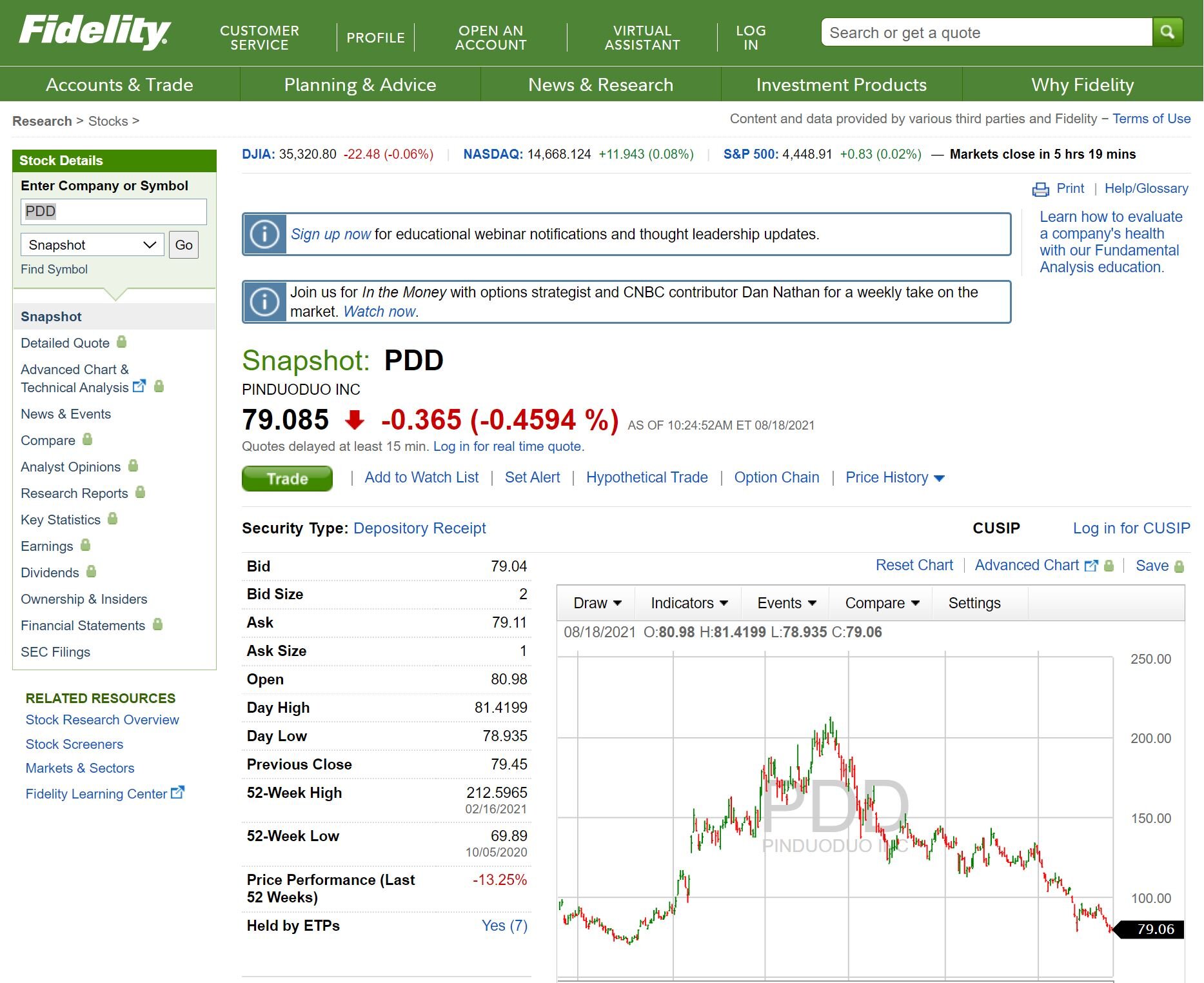Open News & Events in sidebar
1204x983 pixels.
coord(66,414)
